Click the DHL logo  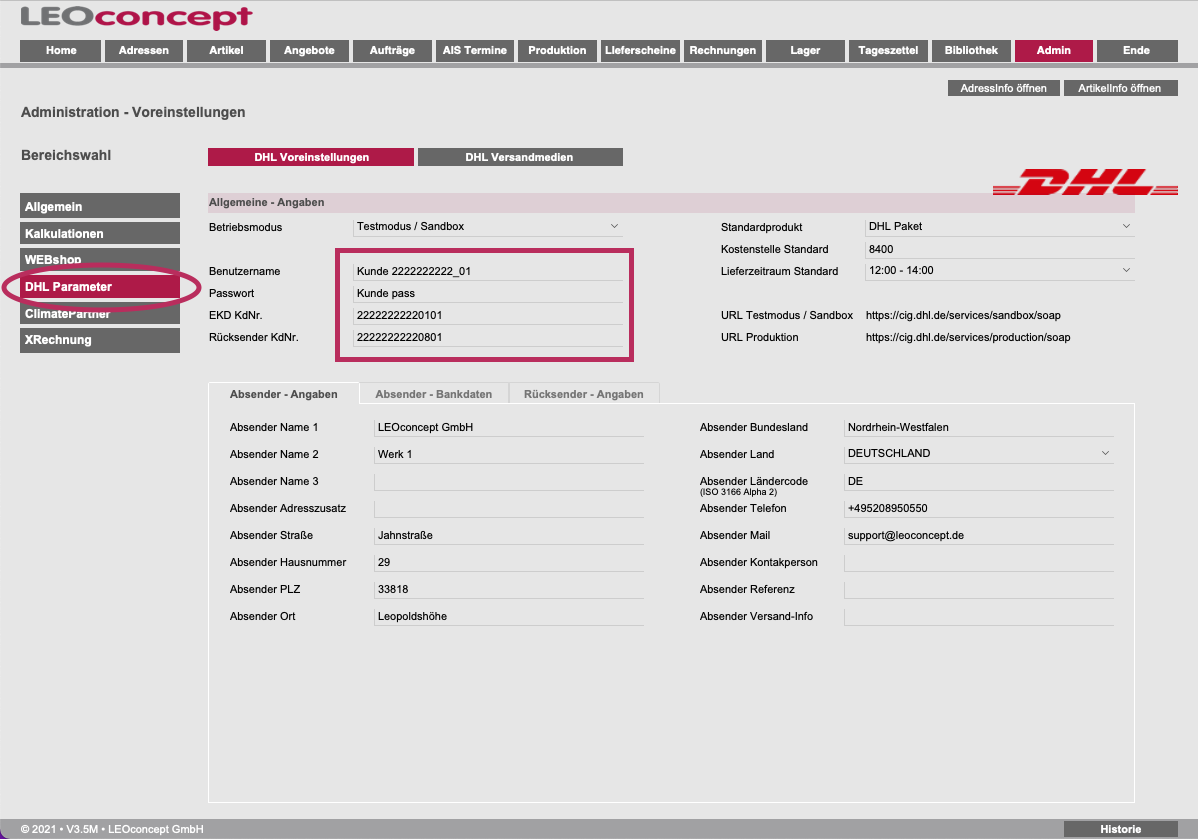[1085, 182]
